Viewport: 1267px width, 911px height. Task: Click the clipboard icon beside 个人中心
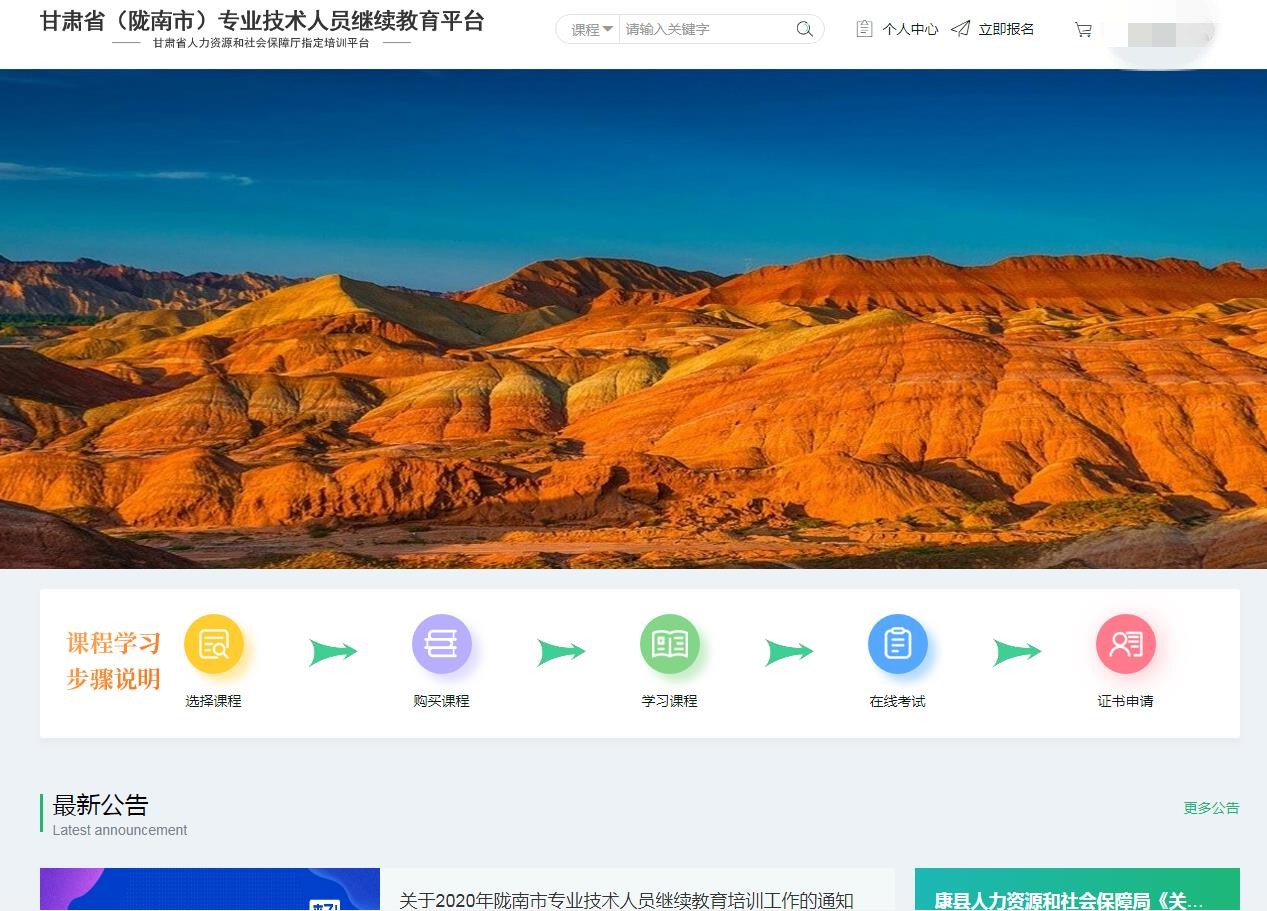pyautogui.click(x=864, y=29)
